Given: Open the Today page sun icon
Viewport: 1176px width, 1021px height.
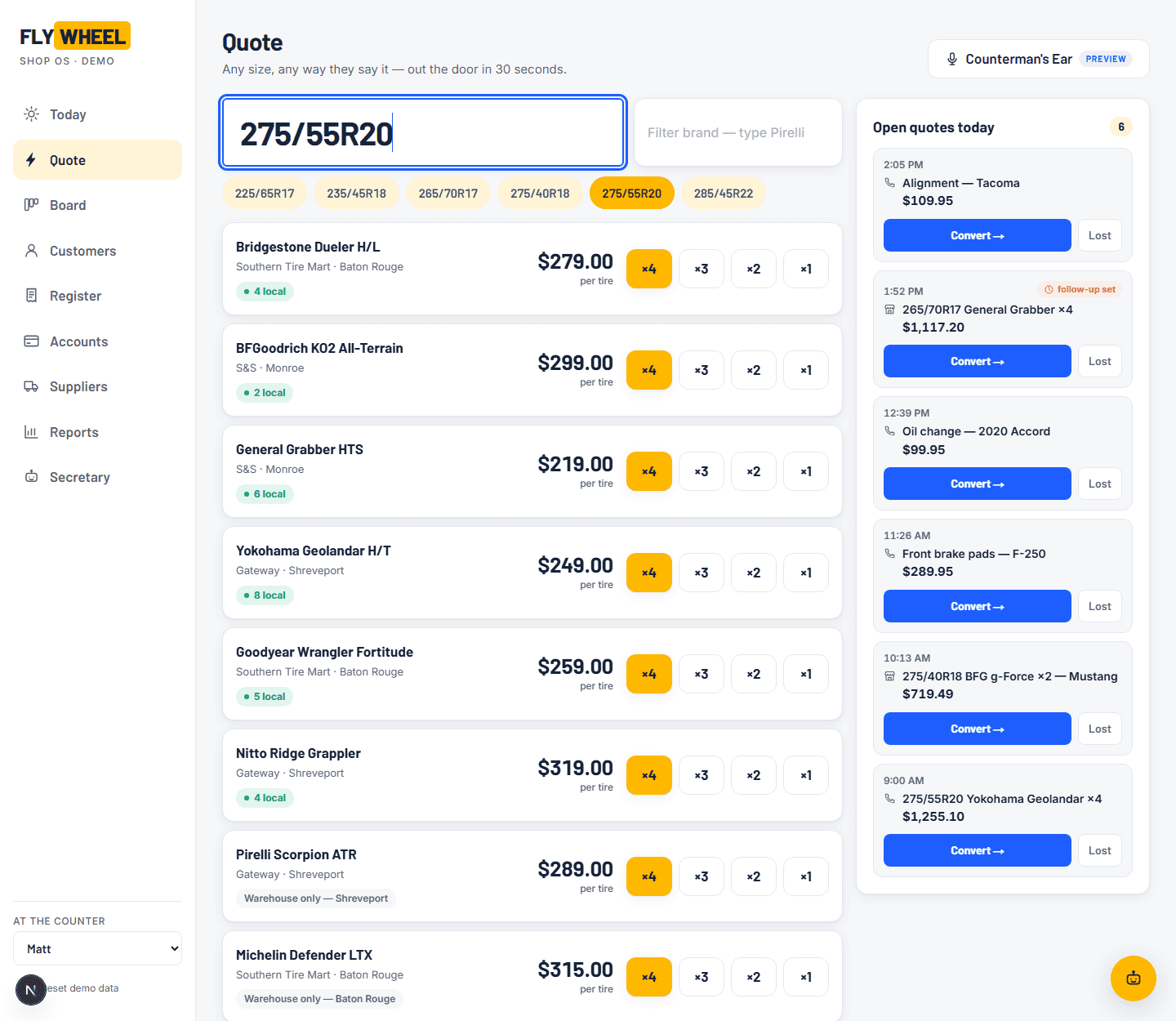Looking at the screenshot, I should click(x=31, y=114).
